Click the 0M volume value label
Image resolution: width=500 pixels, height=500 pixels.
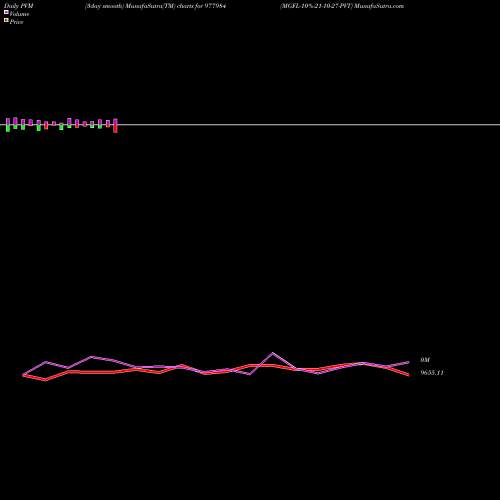425,360
